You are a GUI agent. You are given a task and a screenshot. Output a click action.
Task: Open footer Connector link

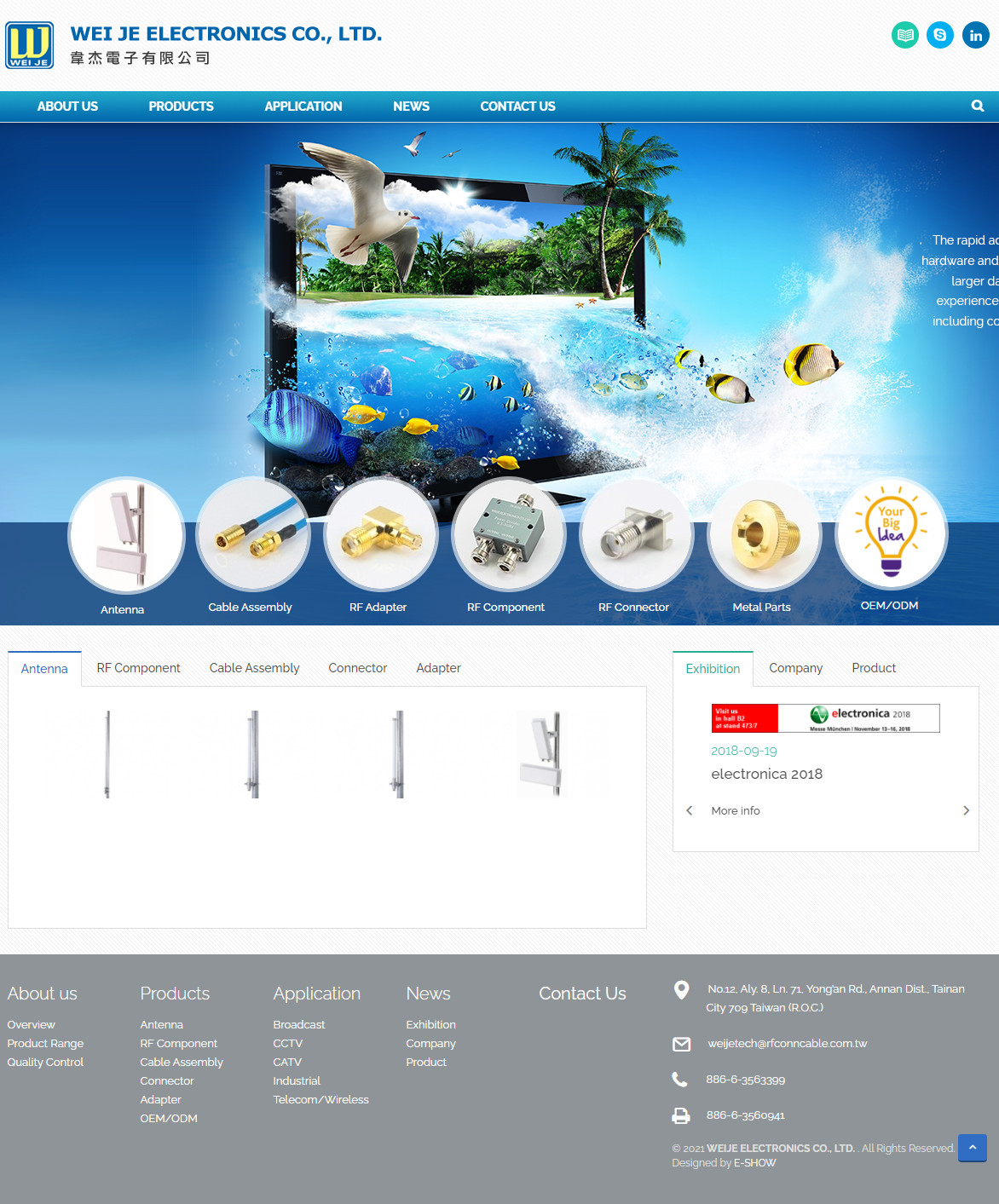pos(167,1081)
